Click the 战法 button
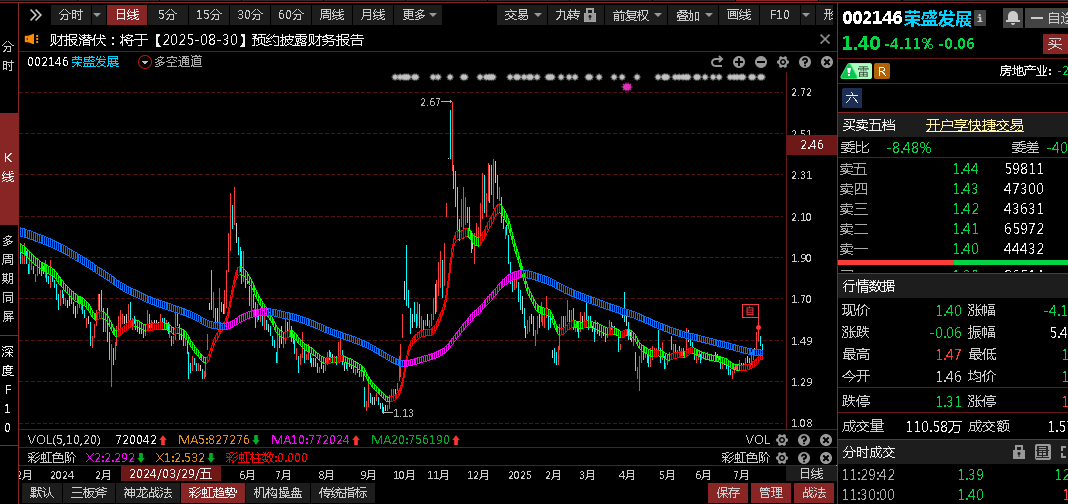1068x504 pixels. point(813,492)
